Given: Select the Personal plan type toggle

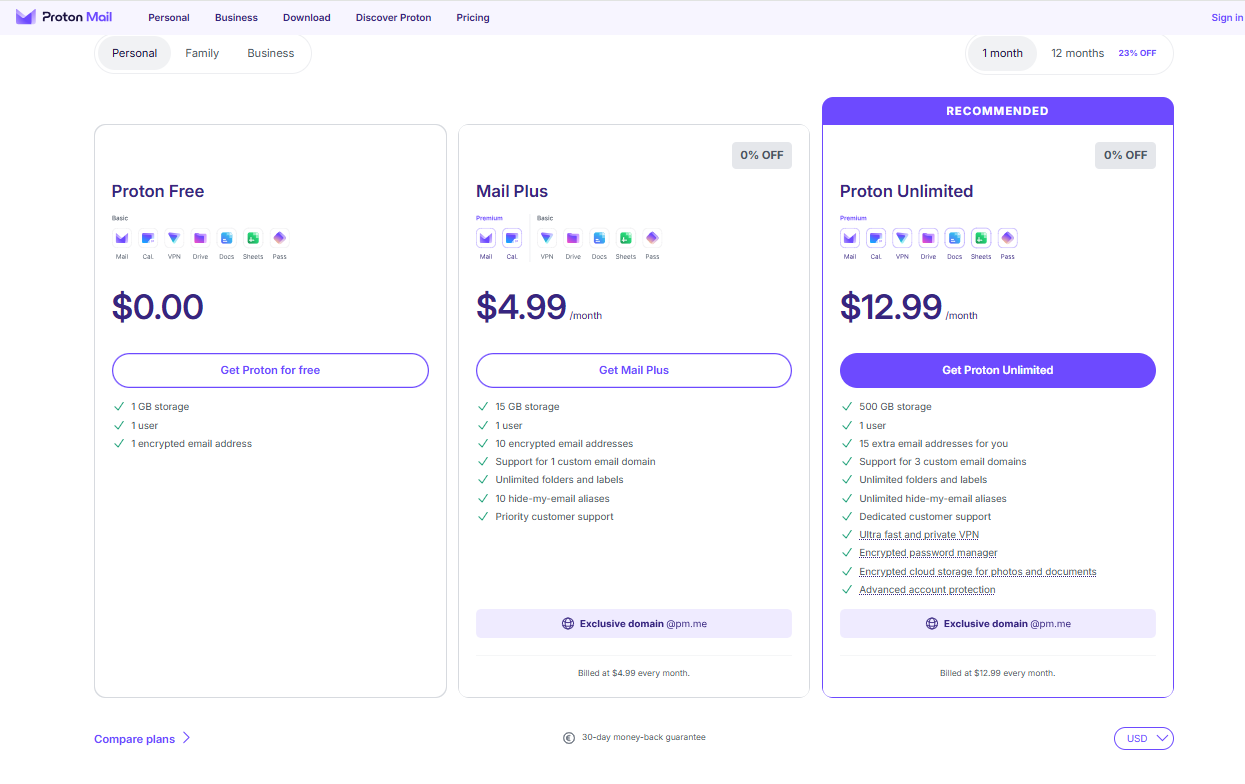Looking at the screenshot, I should coord(135,53).
